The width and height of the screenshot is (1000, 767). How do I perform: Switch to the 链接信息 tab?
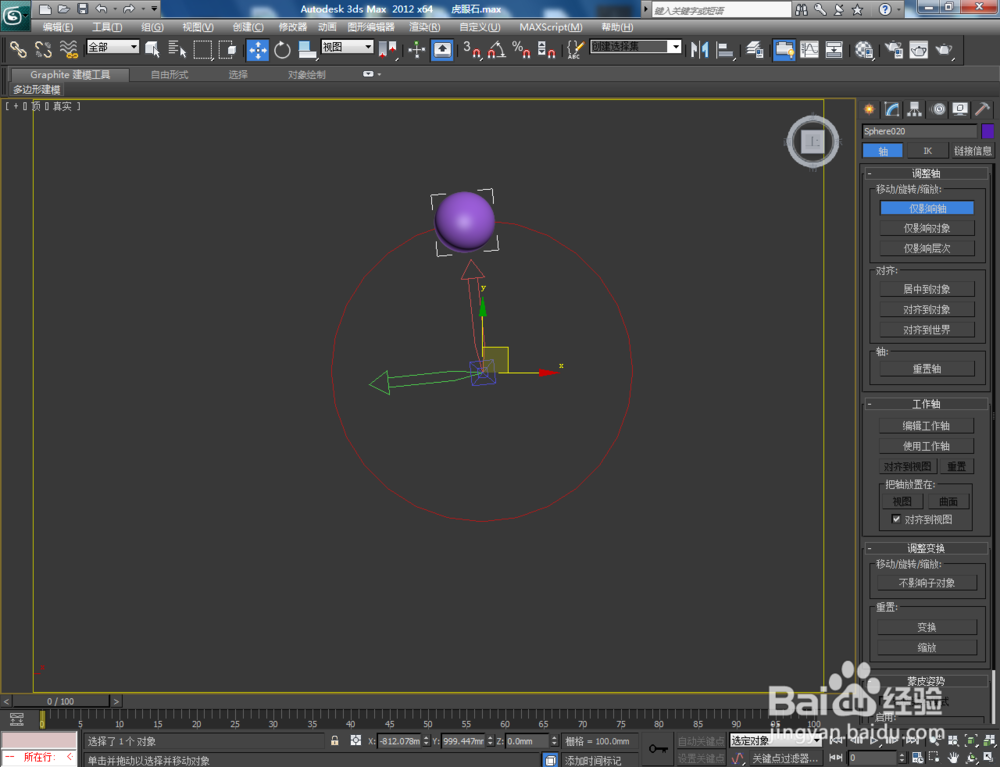[x=973, y=150]
